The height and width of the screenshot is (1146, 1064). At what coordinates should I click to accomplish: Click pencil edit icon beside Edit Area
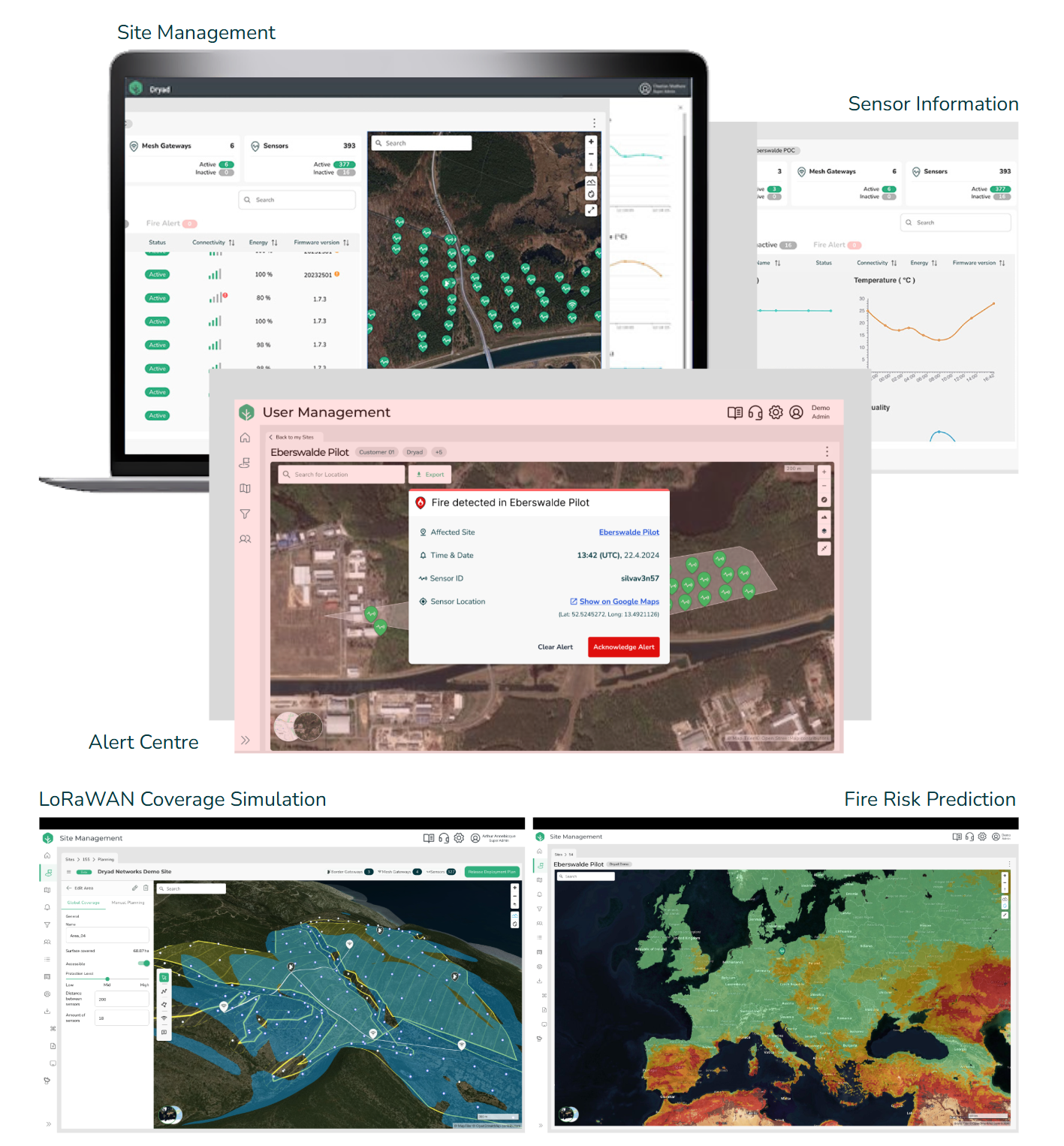point(135,888)
